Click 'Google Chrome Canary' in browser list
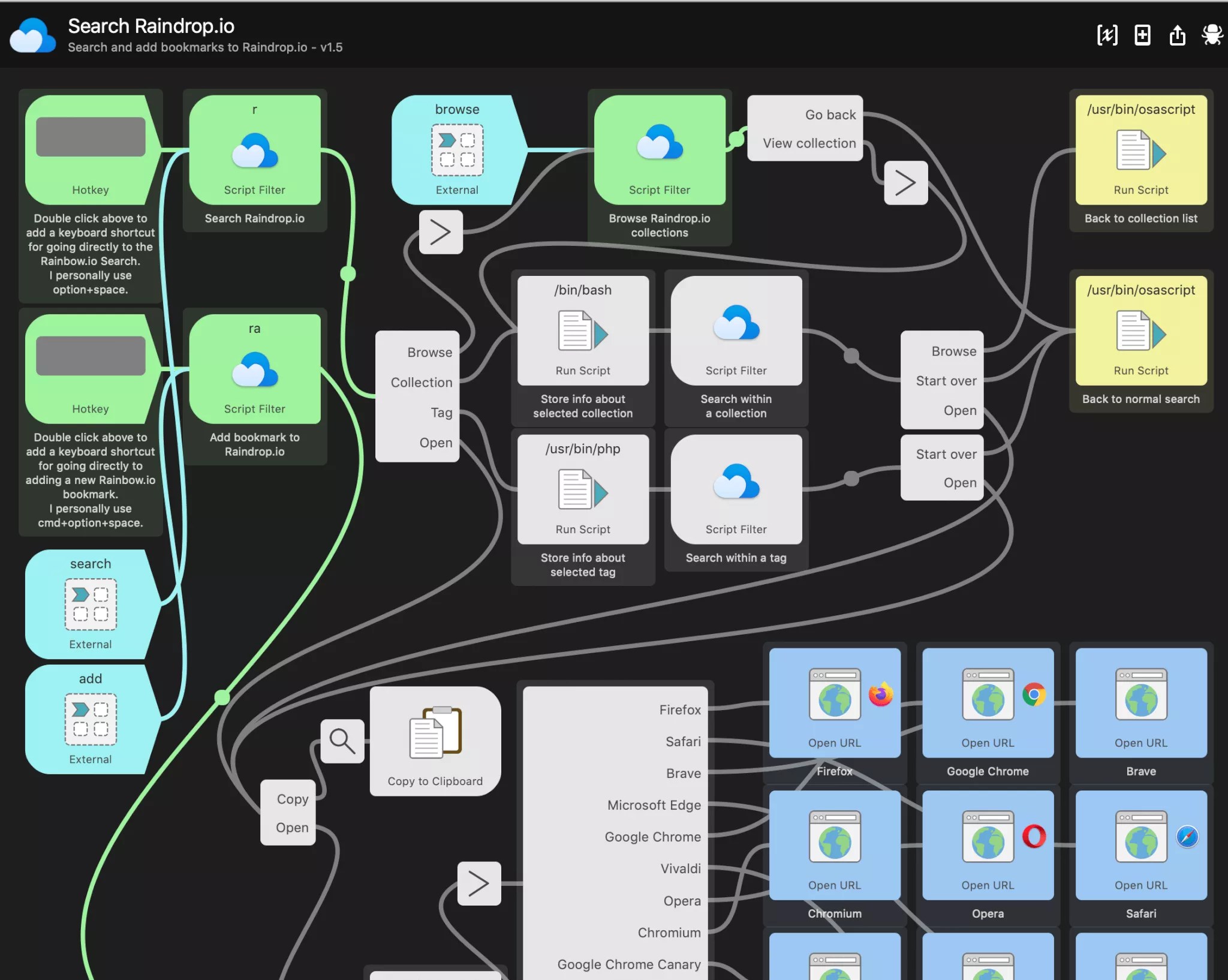 pyautogui.click(x=629, y=964)
